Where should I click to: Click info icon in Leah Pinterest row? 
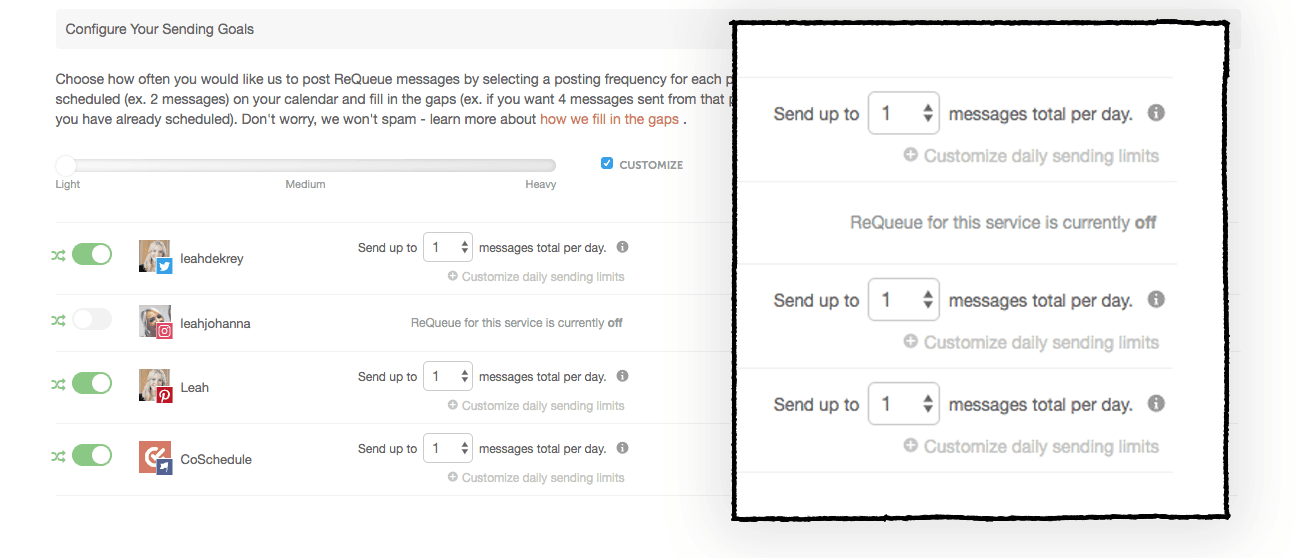coord(622,377)
